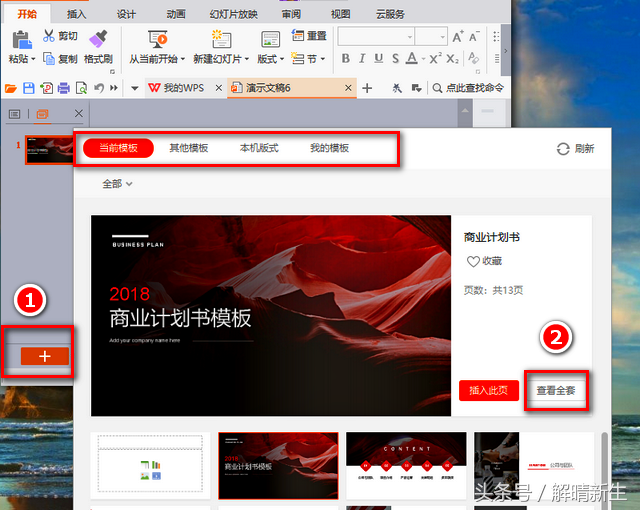Click the orange add slide plus button

pyautogui.click(x=45, y=356)
